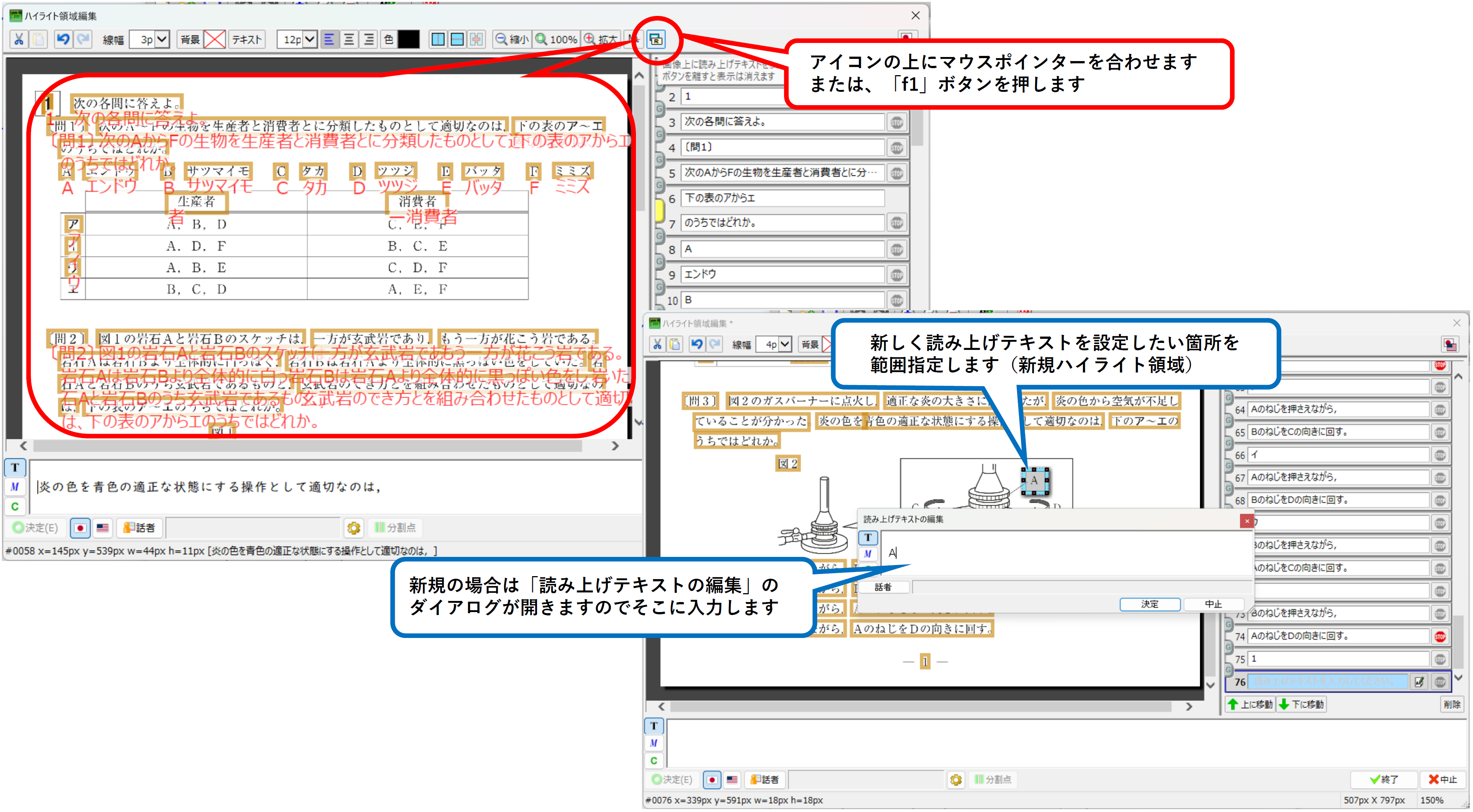Close the 読み上げテキストの編集 dialog with red x
Viewport: 1473px width, 812px height.
[x=1247, y=521]
